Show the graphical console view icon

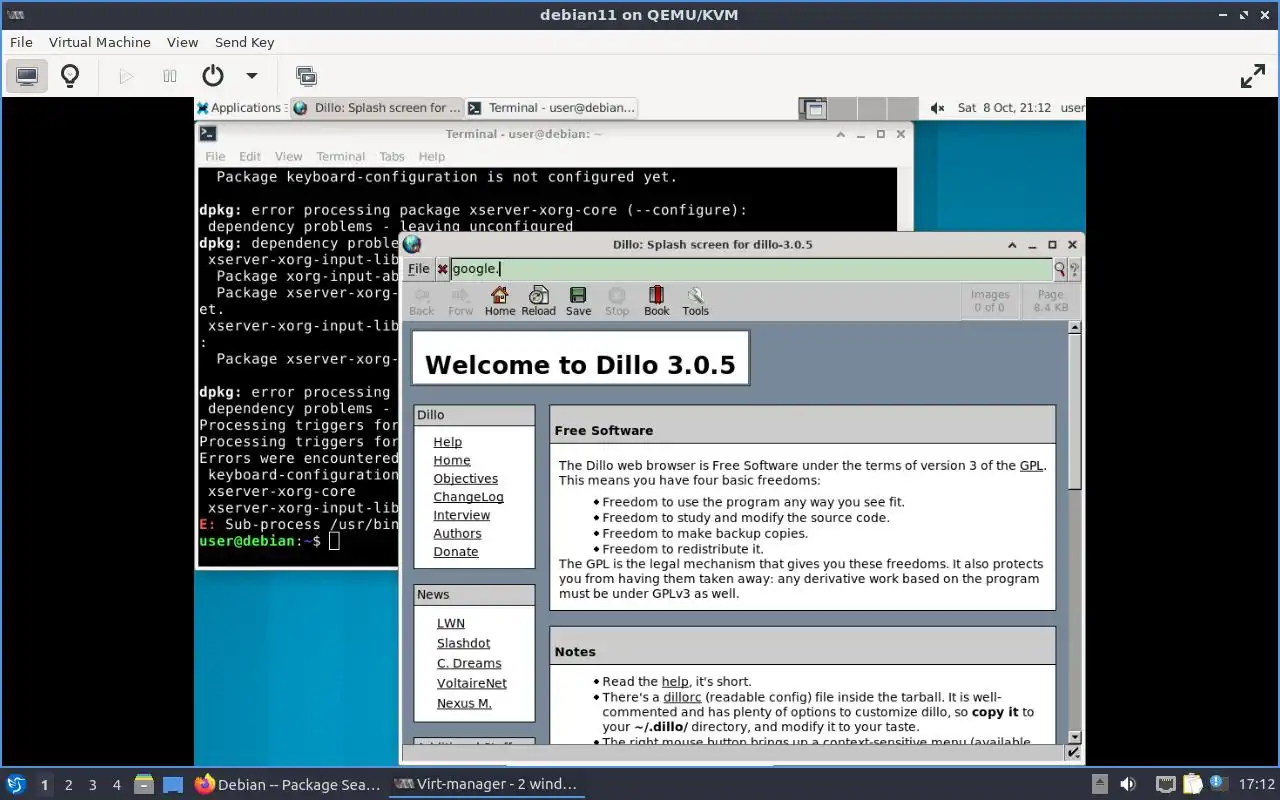[x=27, y=76]
